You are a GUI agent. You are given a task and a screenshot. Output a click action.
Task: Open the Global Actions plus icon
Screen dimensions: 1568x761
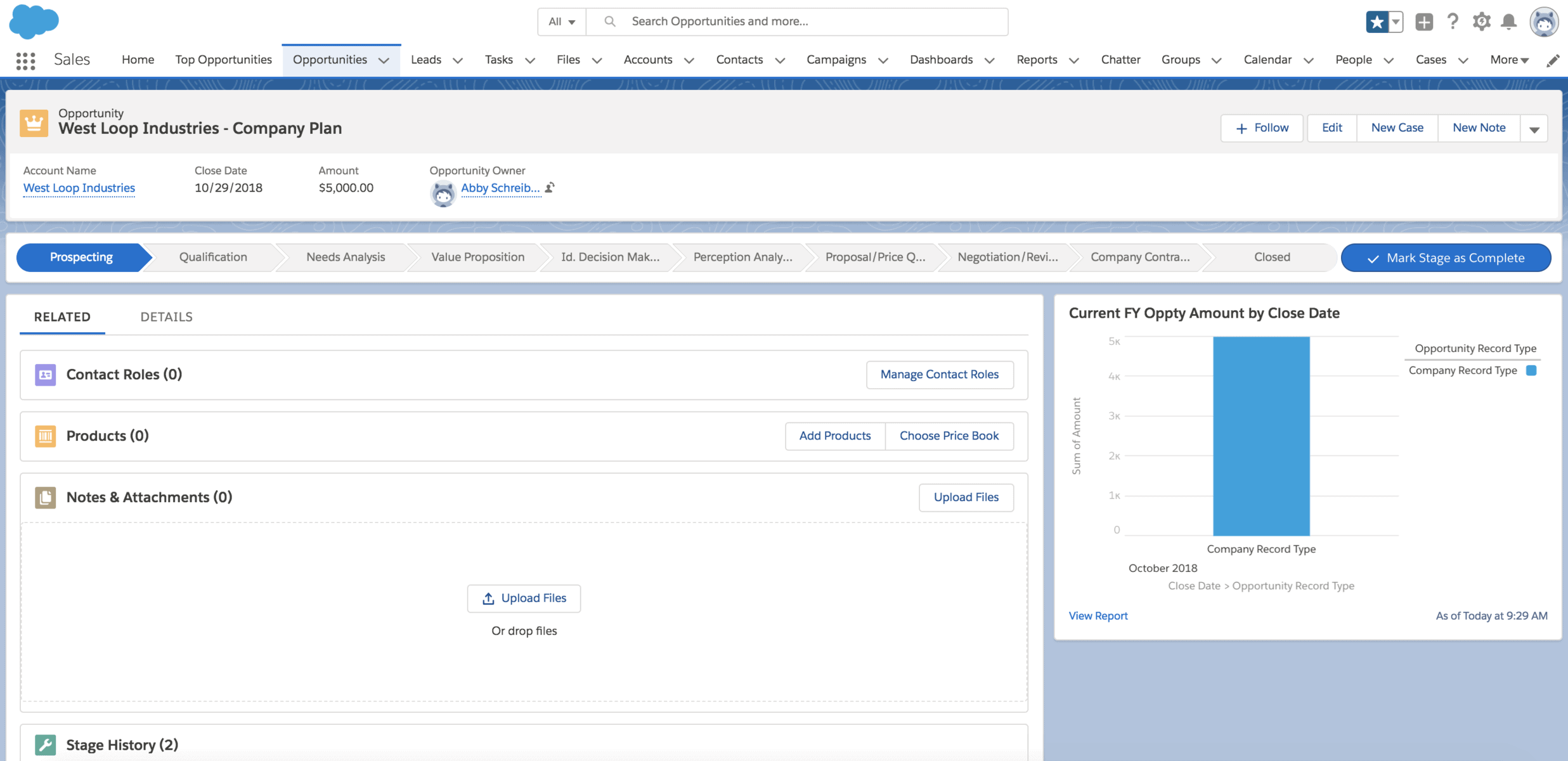(x=1423, y=22)
